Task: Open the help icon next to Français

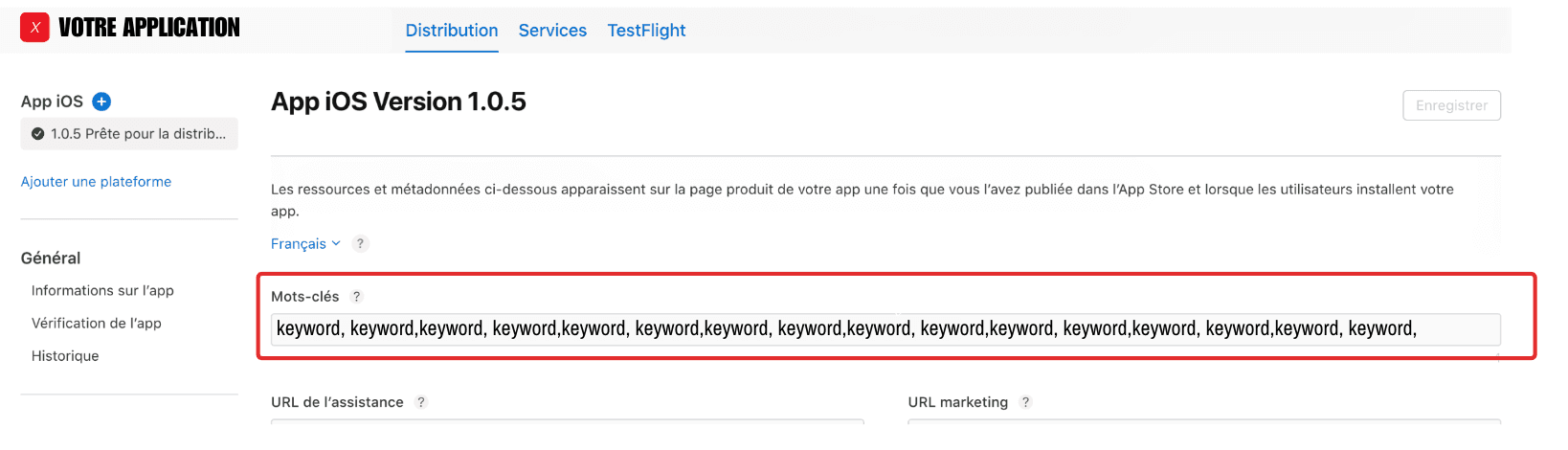Action: 360,244
